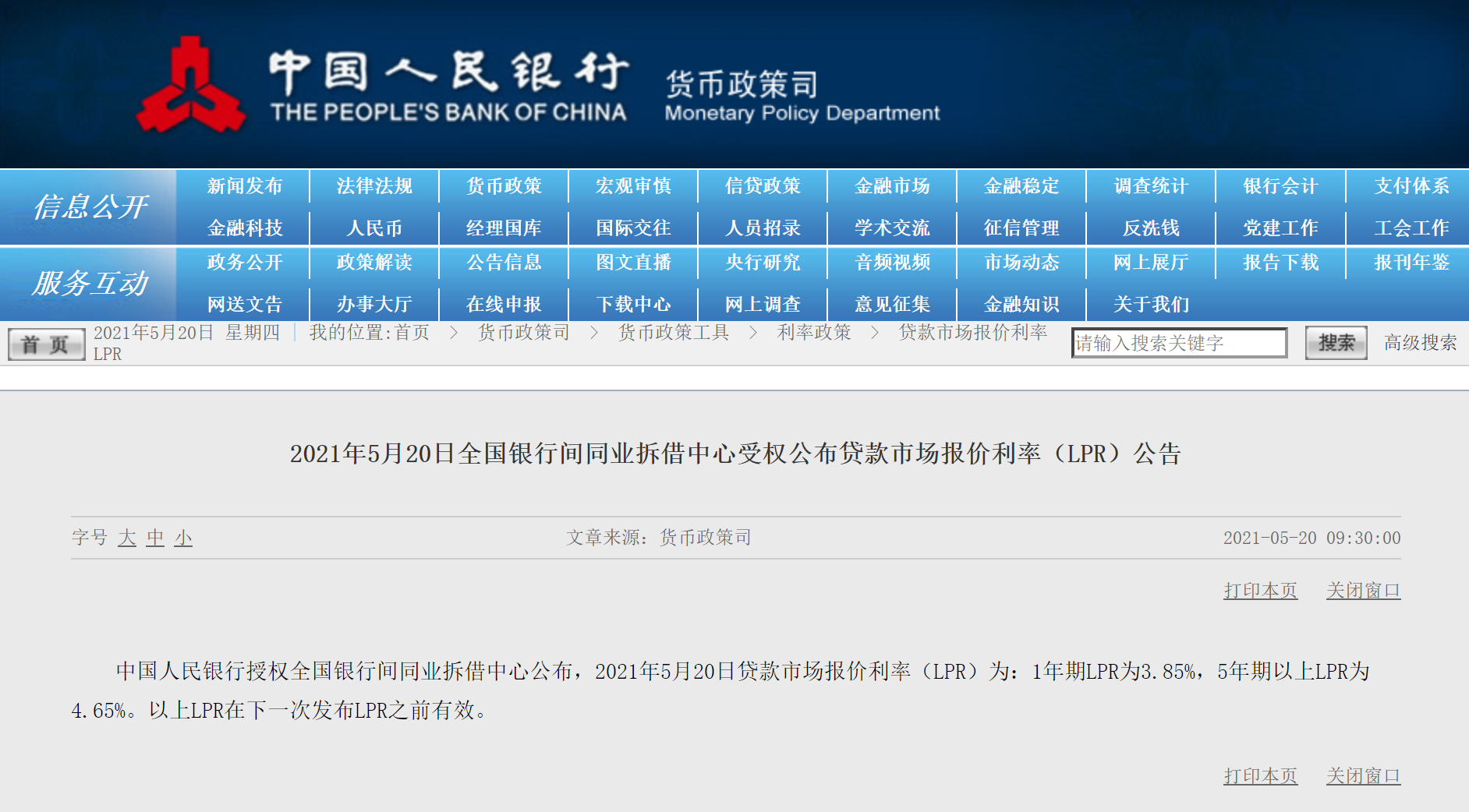
Task: Follow the 利率政策 breadcrumb link
Action: 814,333
